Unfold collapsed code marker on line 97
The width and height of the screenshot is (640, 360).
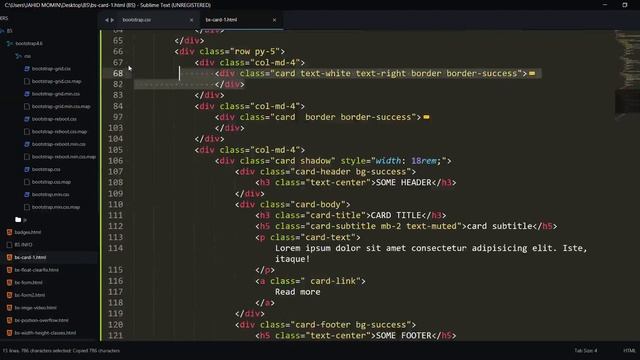[x=426, y=117]
